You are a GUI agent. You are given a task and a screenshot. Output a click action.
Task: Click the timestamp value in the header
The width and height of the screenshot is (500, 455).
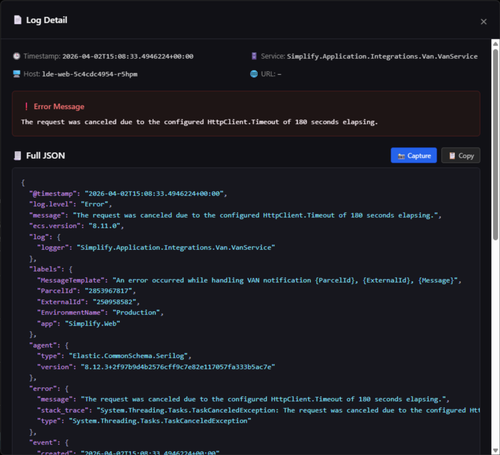coord(128,56)
